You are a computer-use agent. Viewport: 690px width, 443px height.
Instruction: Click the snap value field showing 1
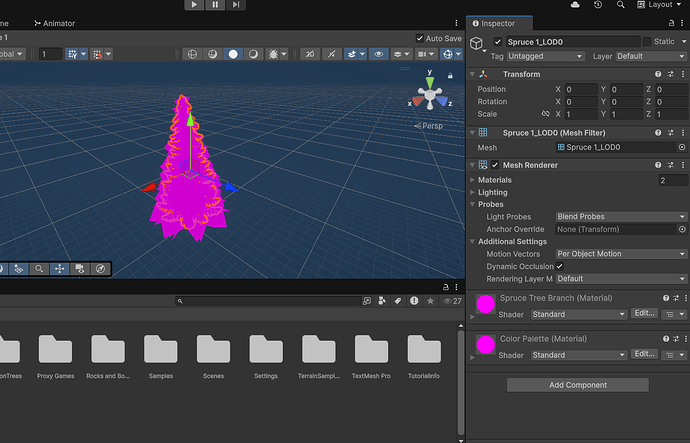tap(50, 54)
